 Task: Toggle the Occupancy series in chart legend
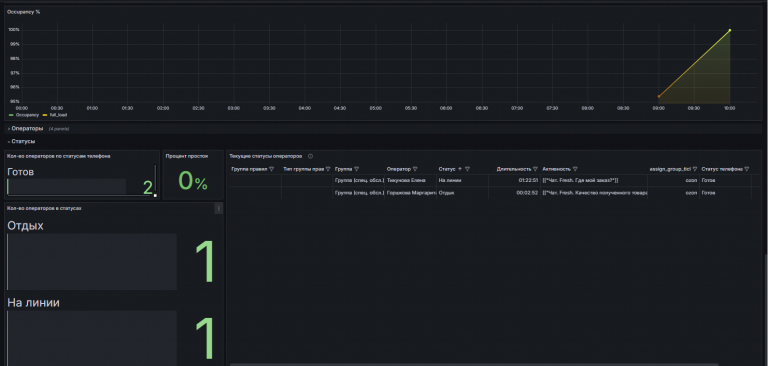24,115
